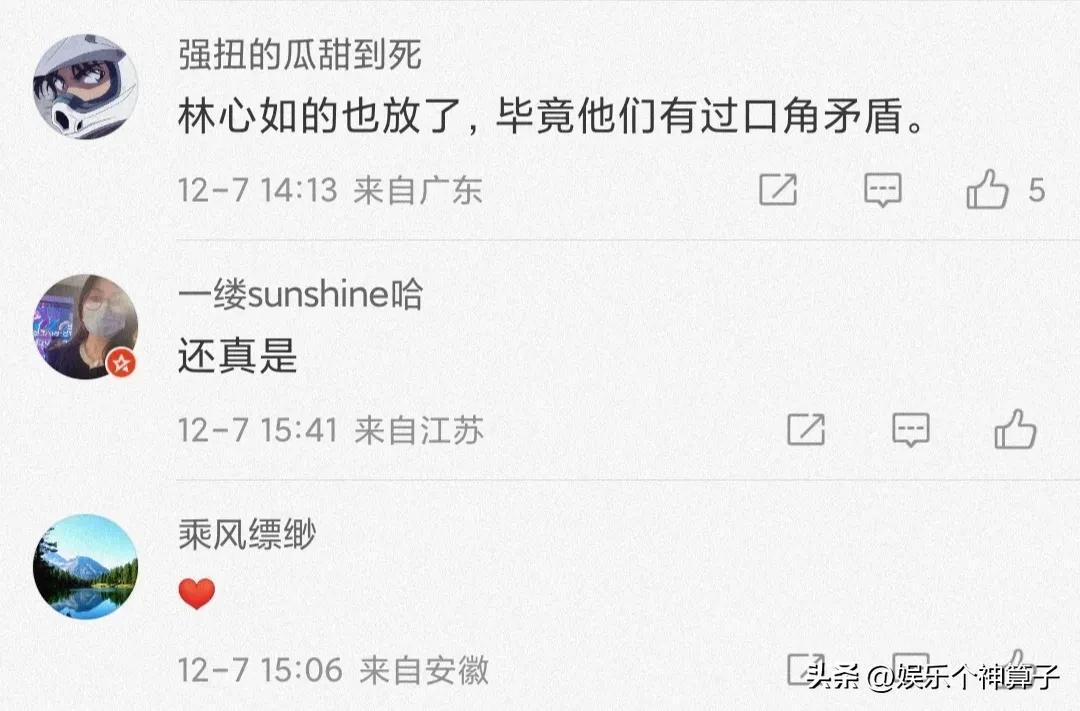Like the comment by 强扭的瓜甜到死
The width and height of the screenshot is (1080, 711).
[x=987, y=189]
